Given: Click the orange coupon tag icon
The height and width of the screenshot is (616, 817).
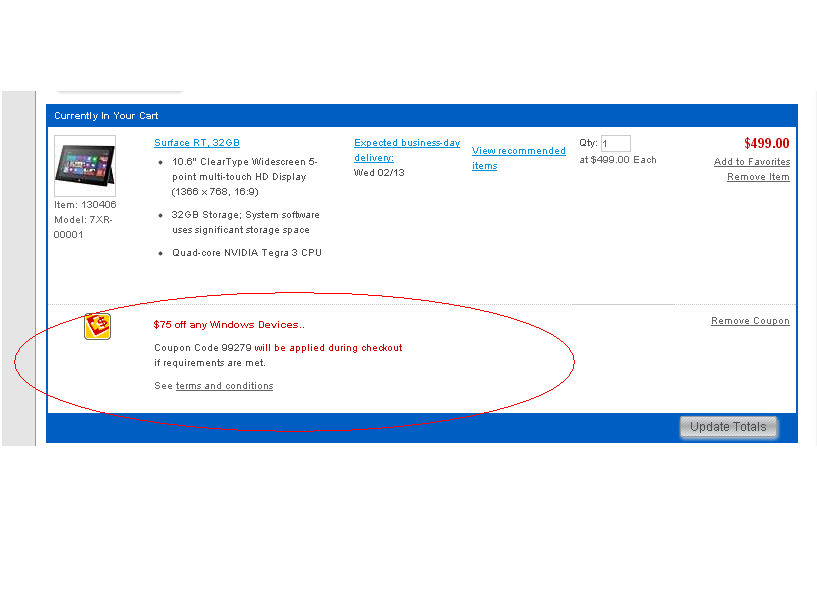Looking at the screenshot, I should [x=97, y=326].
